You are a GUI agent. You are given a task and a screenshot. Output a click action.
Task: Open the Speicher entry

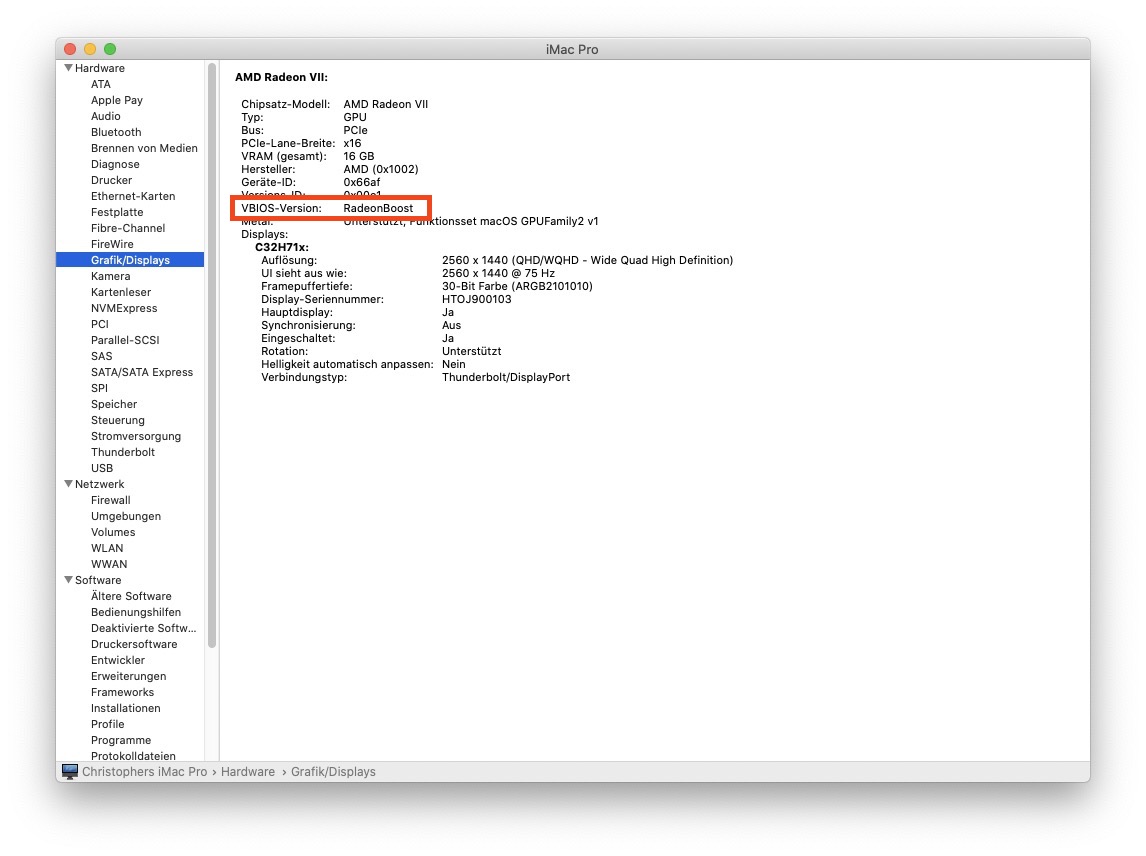click(114, 404)
